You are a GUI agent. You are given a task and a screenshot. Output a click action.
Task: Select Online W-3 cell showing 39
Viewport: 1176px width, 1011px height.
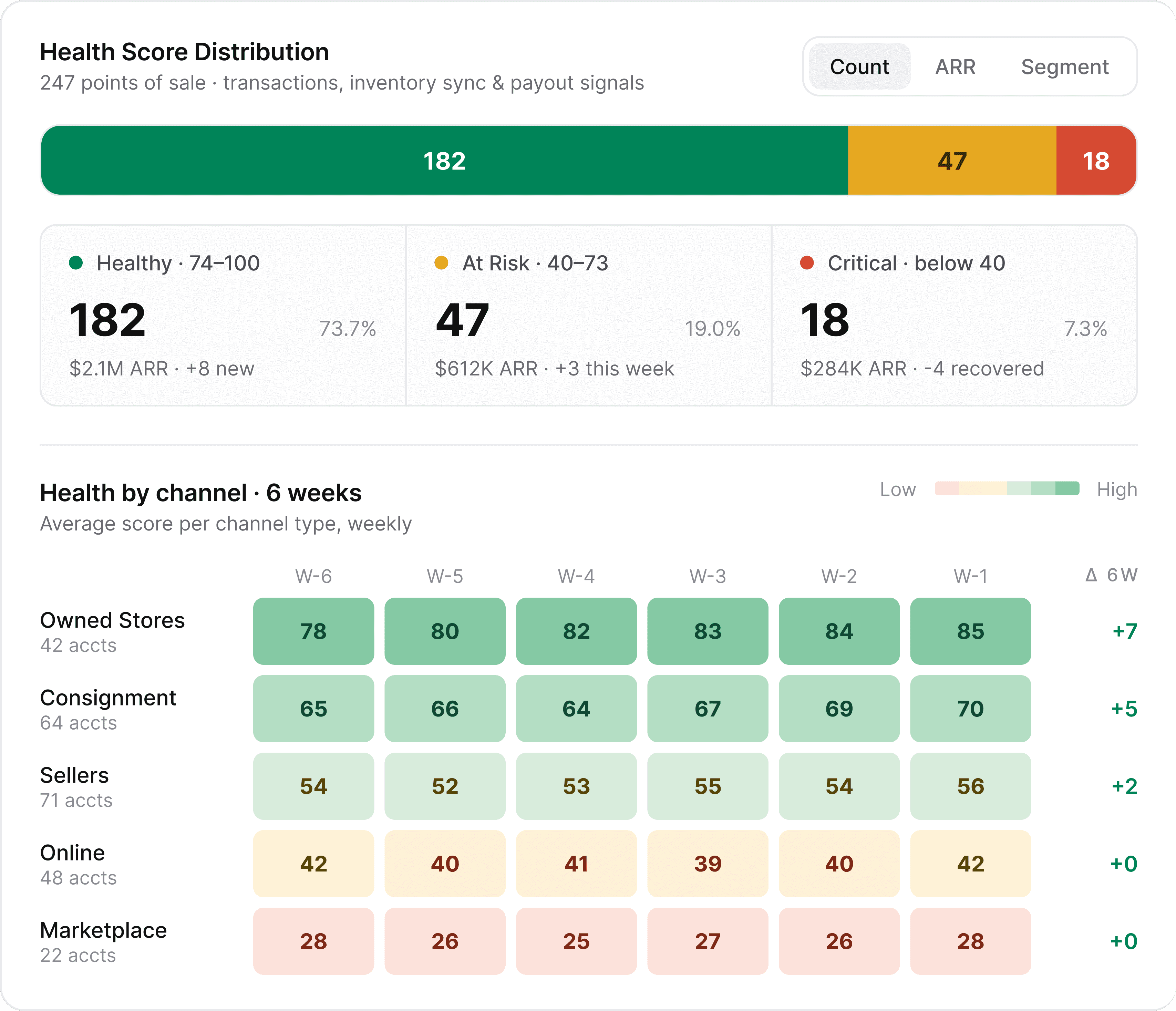(x=707, y=864)
